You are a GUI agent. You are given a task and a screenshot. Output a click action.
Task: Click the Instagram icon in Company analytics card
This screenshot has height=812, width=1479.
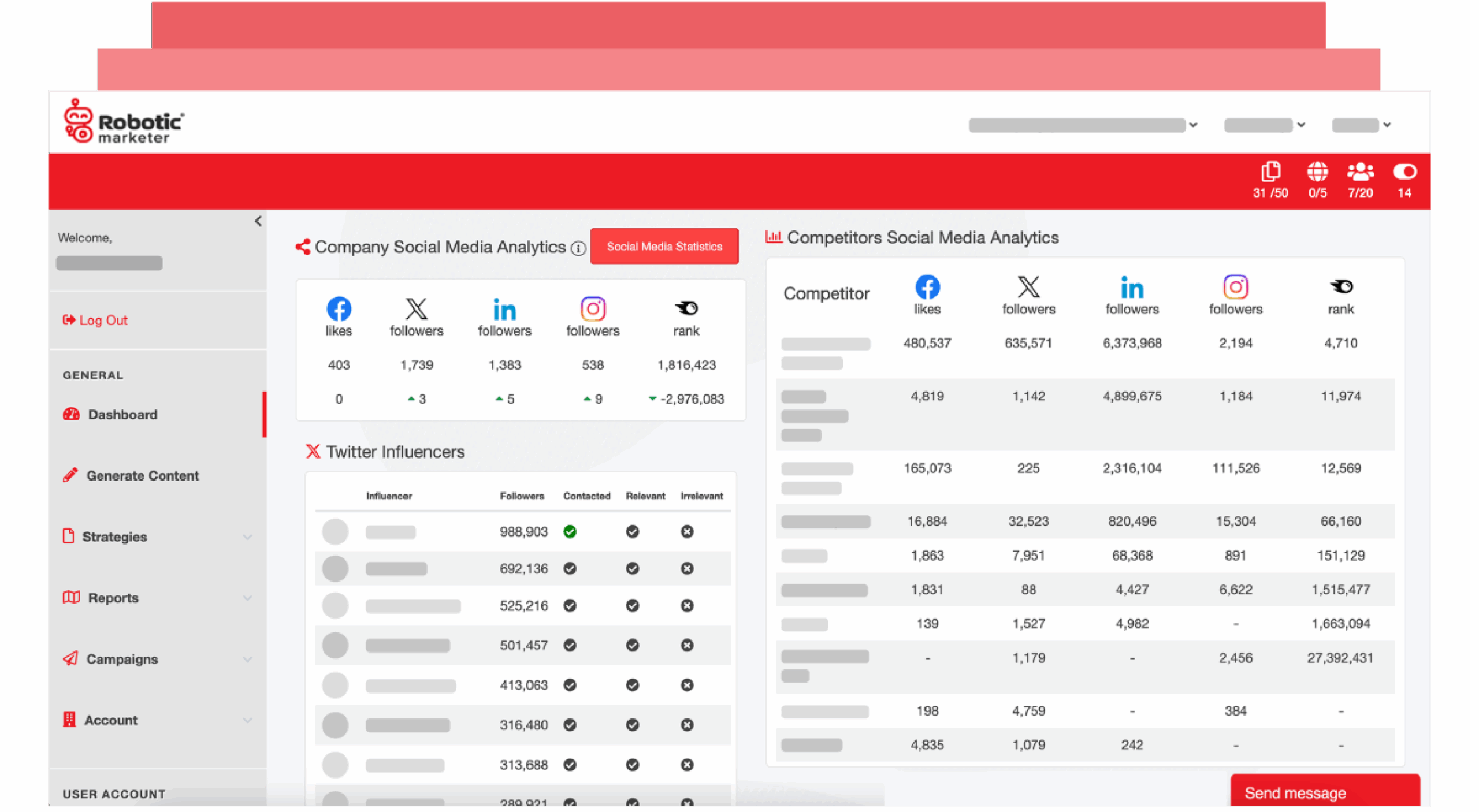[593, 309]
